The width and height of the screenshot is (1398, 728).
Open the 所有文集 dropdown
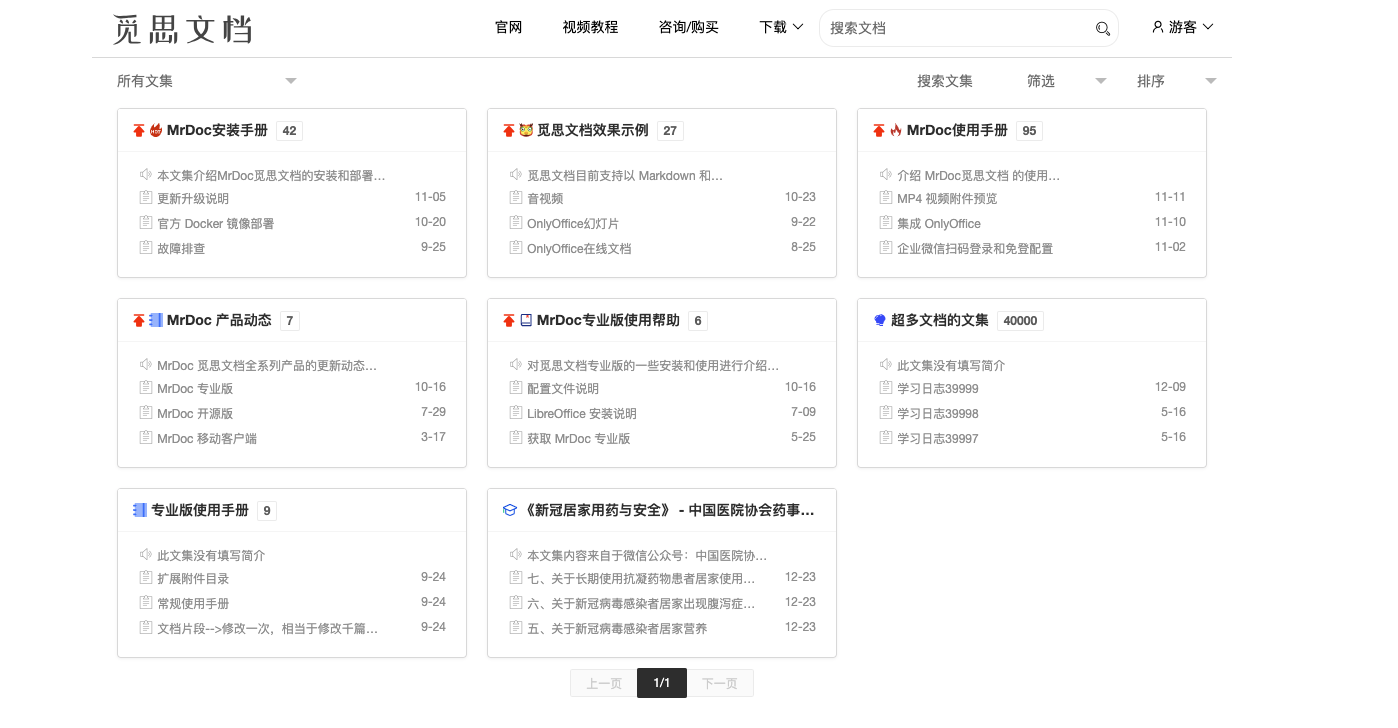tap(207, 81)
